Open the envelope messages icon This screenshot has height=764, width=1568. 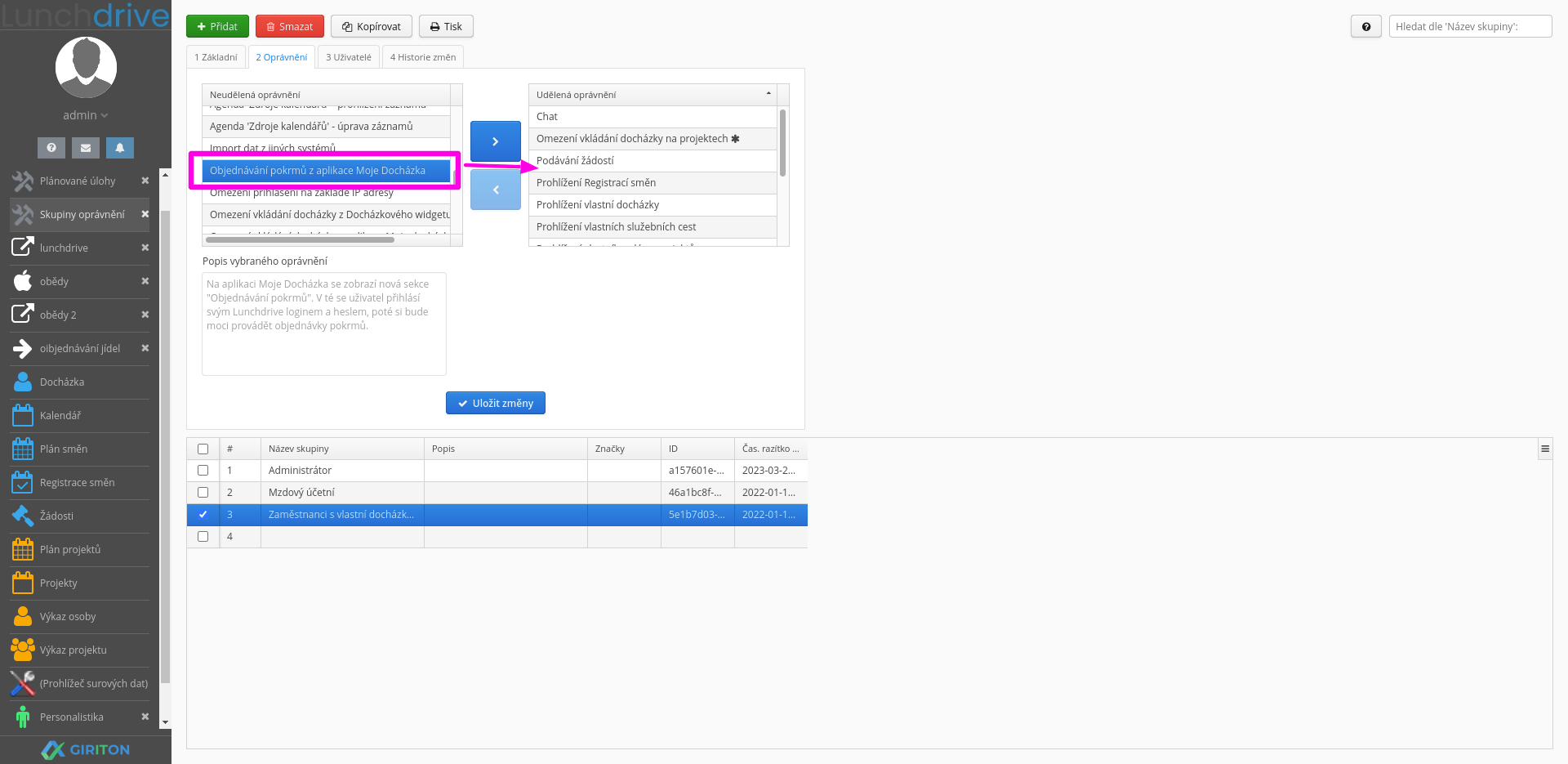point(86,148)
